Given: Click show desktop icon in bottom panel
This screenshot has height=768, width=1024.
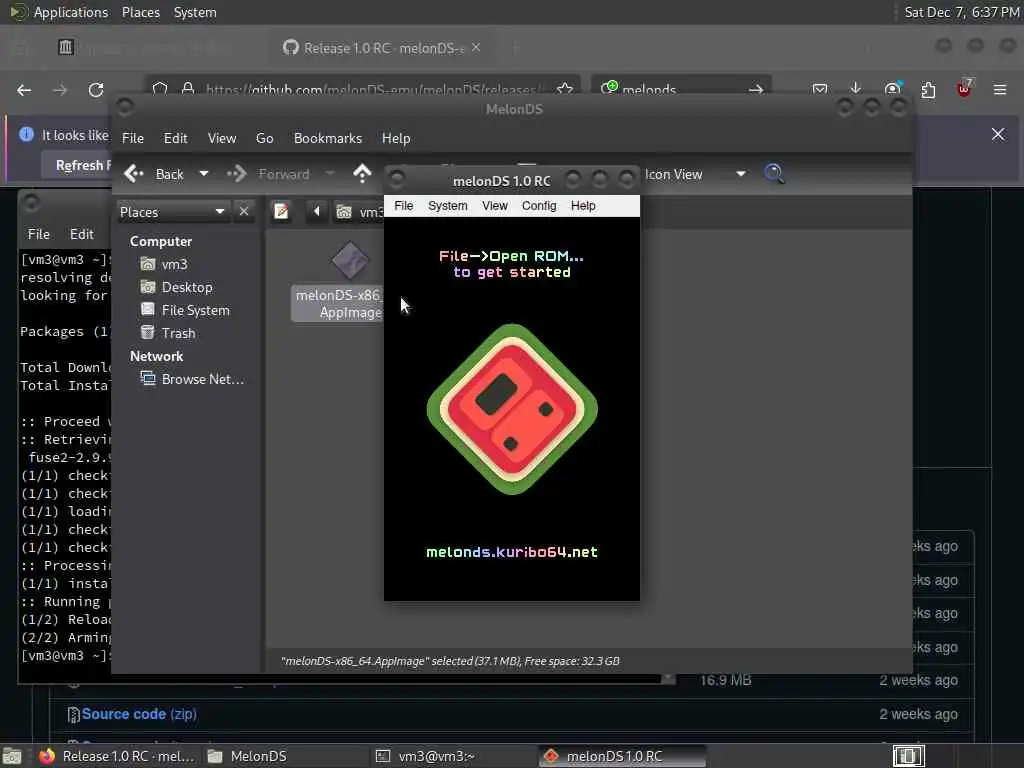Looking at the screenshot, I should tap(12, 756).
